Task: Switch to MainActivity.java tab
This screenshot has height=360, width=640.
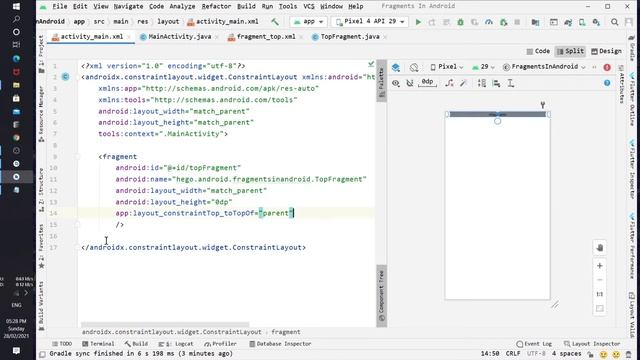Action: click(x=180, y=37)
